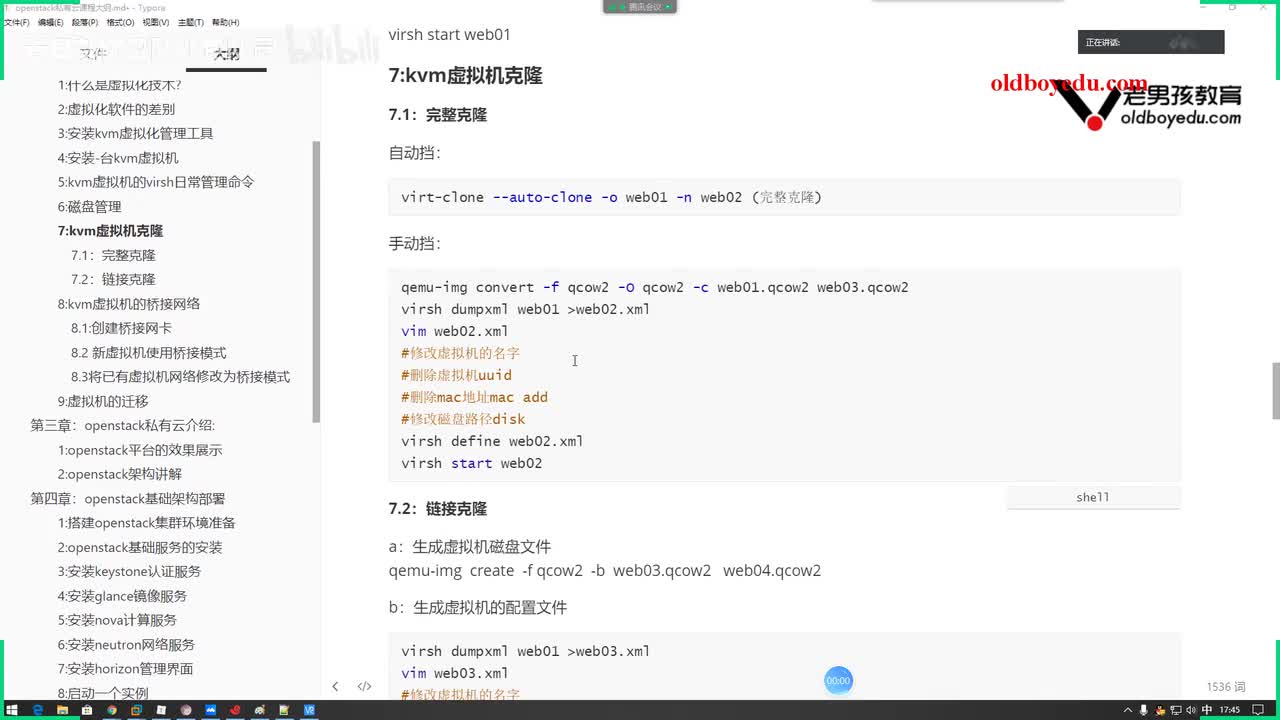Go to outline item 1:搭建openstack集群环境准备
Image resolution: width=1280 pixels, height=720 pixels.
coord(146,523)
